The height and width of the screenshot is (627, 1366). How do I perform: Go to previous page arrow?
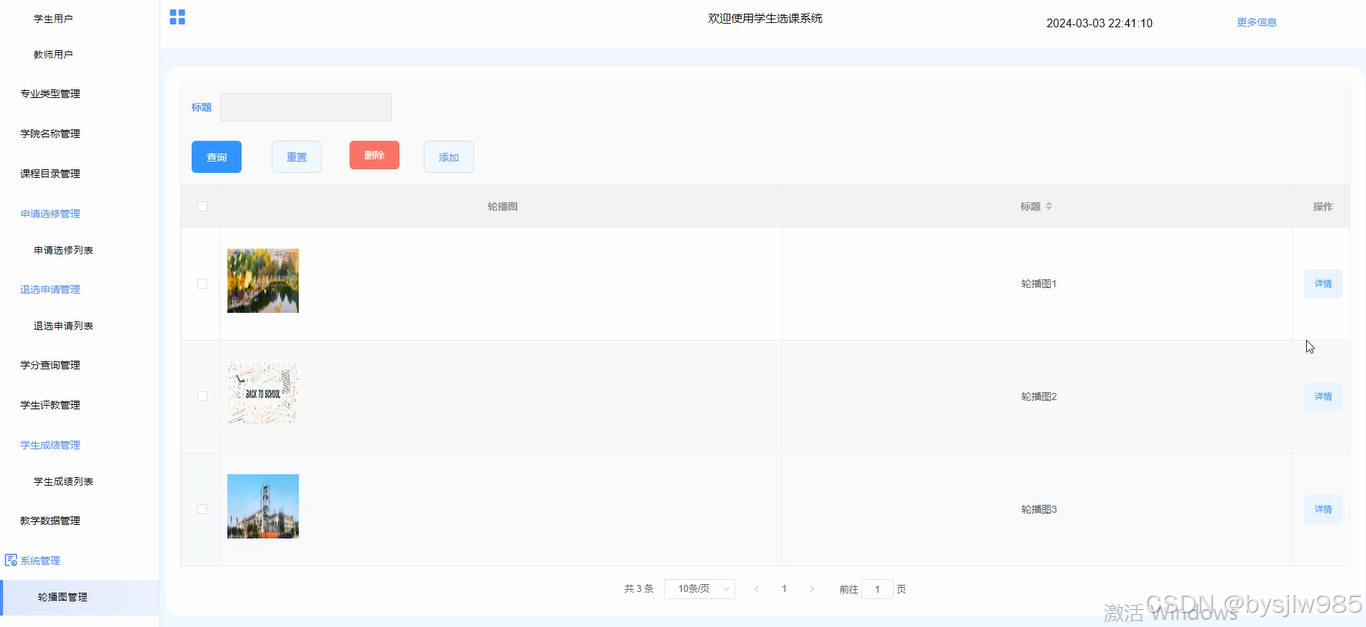(x=756, y=589)
